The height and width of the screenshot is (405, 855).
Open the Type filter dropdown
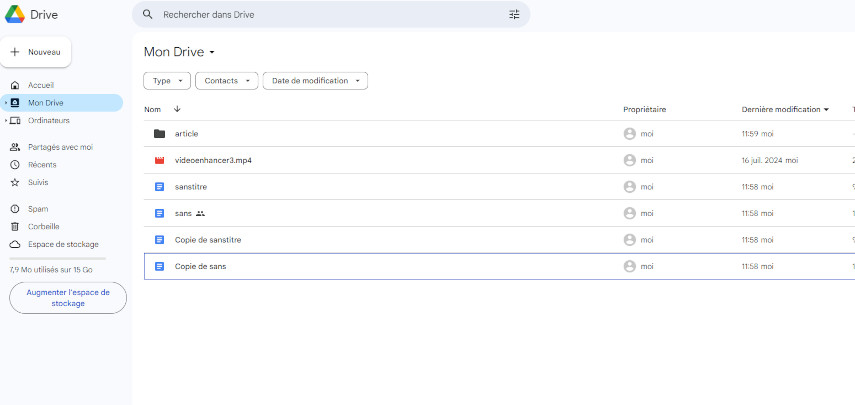[x=167, y=81]
